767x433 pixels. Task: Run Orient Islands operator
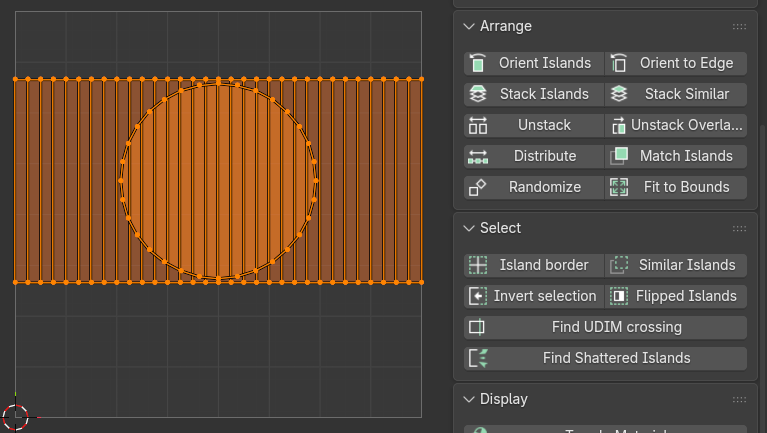point(534,63)
